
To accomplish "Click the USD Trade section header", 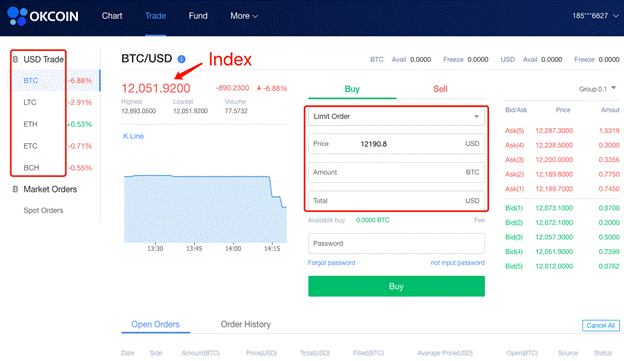I will pos(43,59).
